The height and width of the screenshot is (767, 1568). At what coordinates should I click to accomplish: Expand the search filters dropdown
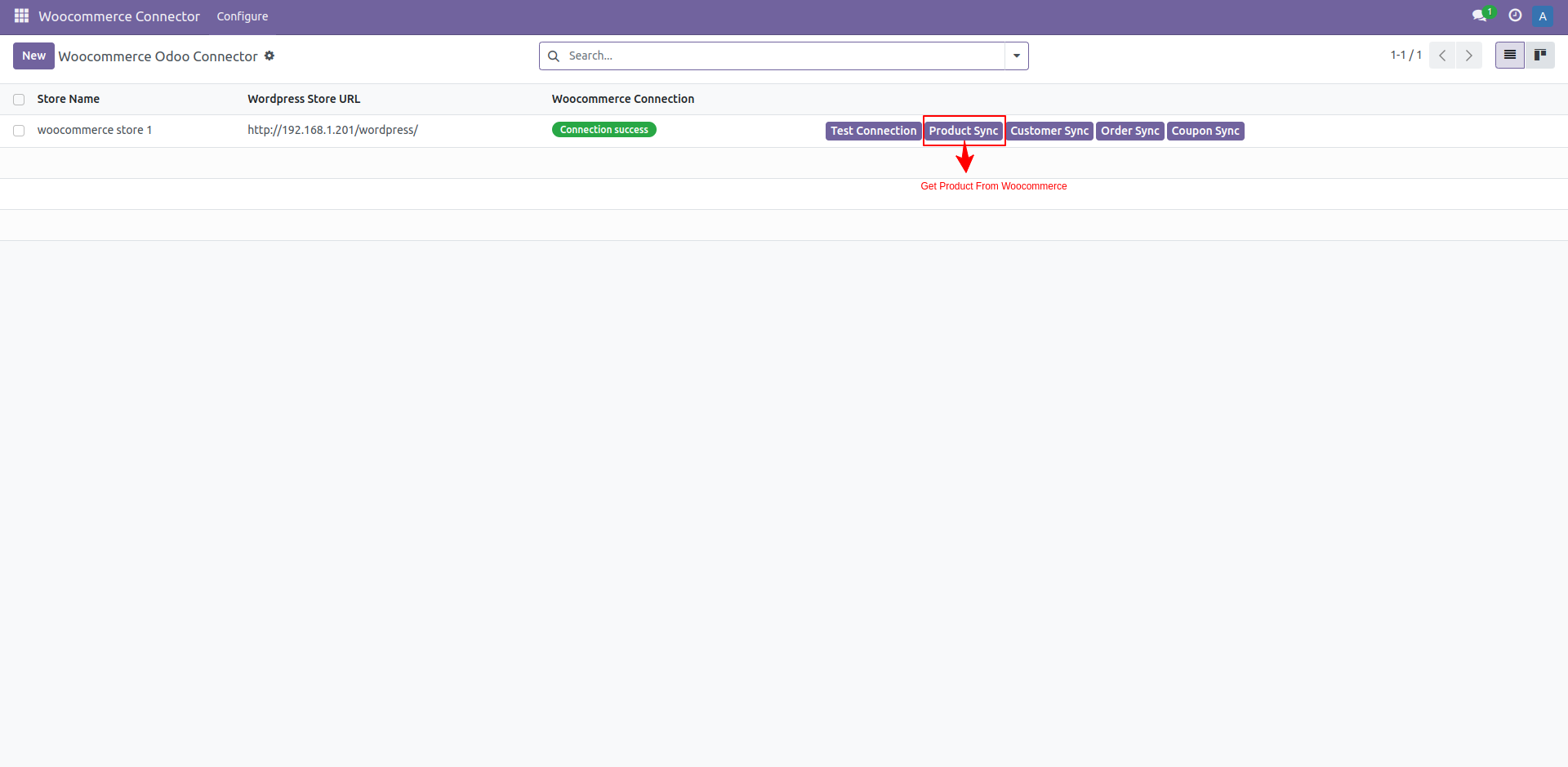[1015, 56]
